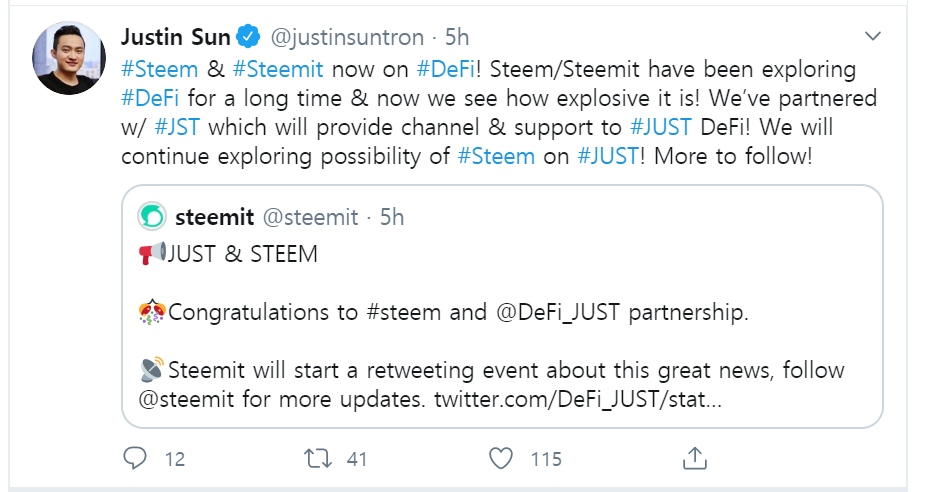Click the reply speech bubble icon
The height and width of the screenshot is (492, 925).
pos(135,459)
